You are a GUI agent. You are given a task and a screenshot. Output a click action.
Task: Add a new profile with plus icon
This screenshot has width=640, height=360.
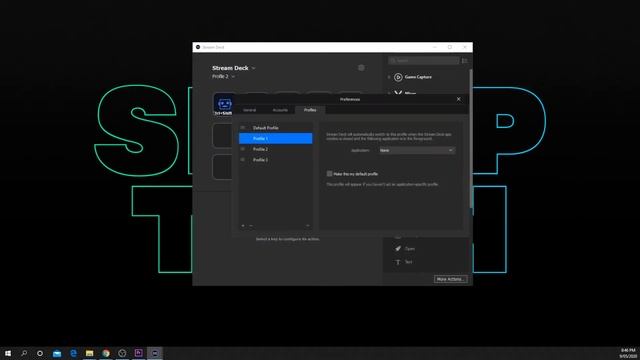pos(243,226)
